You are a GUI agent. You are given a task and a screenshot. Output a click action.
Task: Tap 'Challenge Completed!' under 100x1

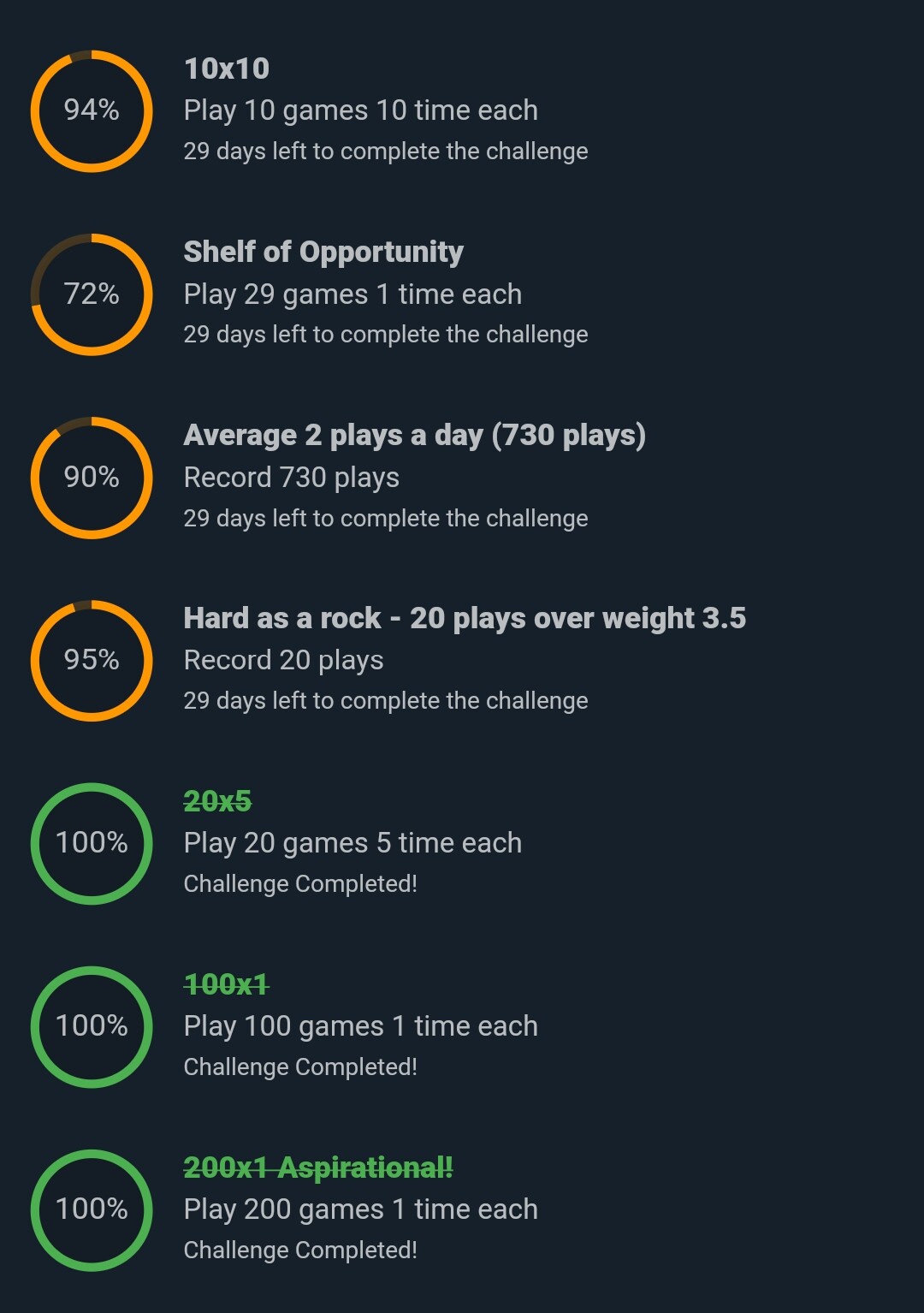point(300,1067)
